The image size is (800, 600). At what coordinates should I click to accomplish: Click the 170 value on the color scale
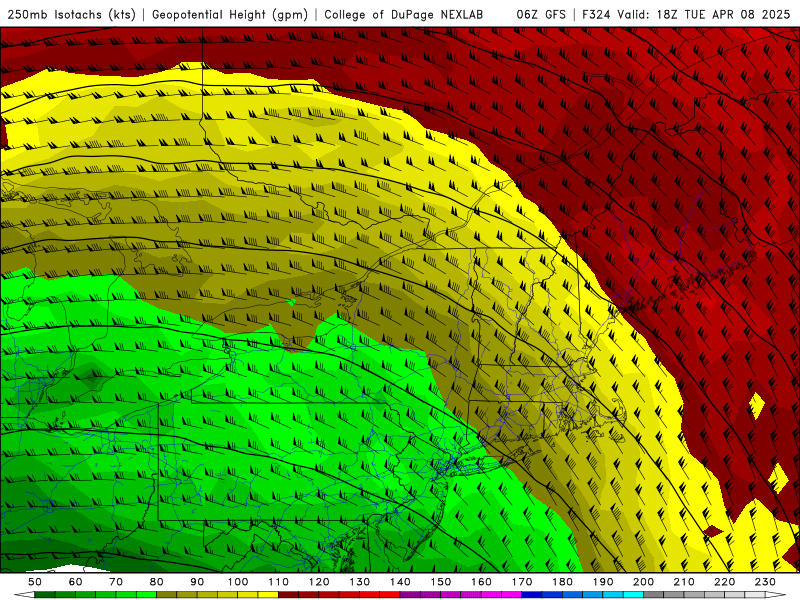(522, 582)
